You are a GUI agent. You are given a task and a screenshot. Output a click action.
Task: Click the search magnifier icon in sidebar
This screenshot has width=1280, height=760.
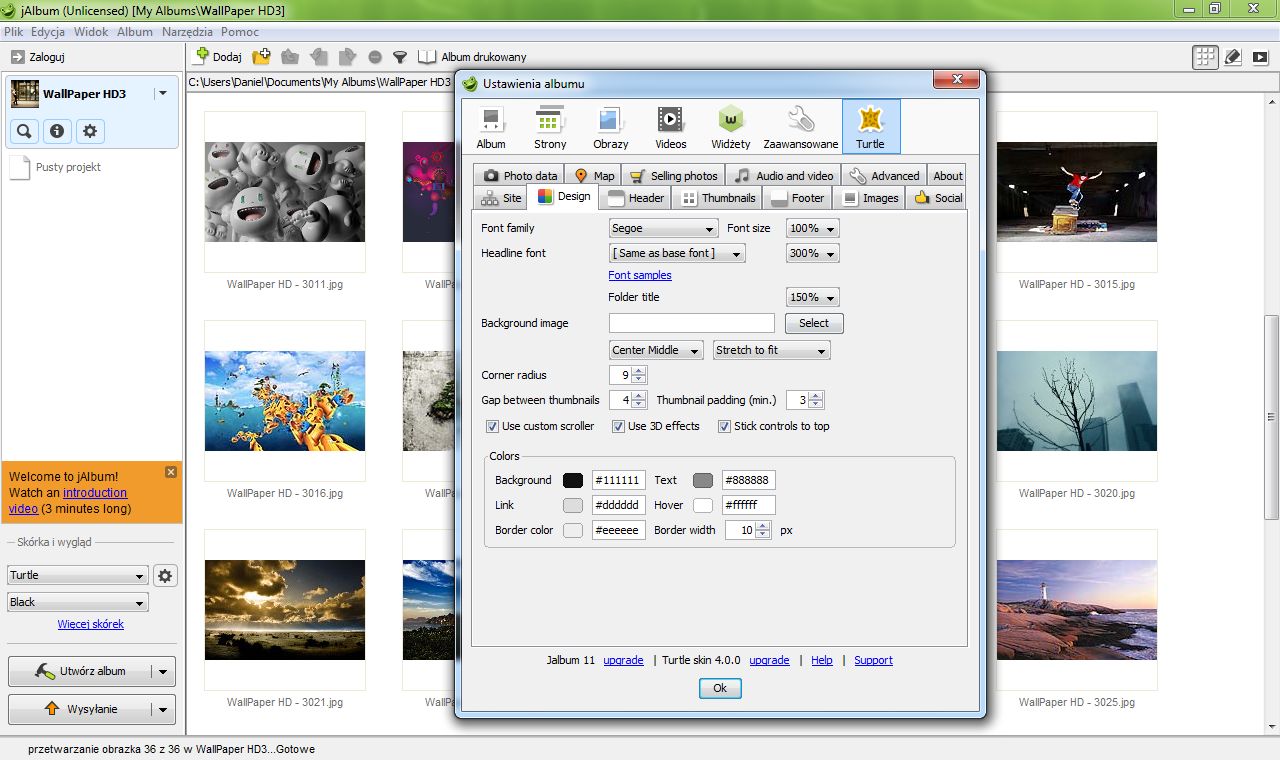(24, 131)
